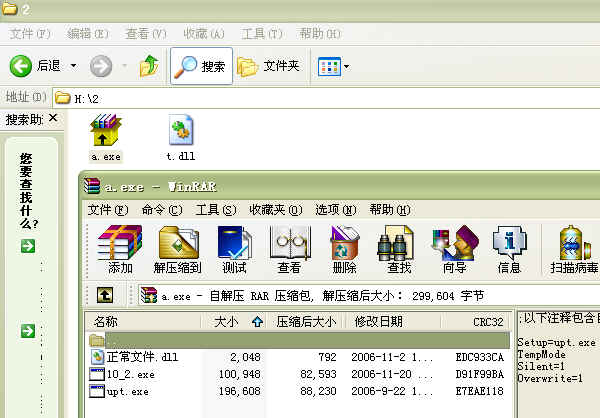
Task: Open WinRAR Help (帮助) menu
Action: [390, 210]
